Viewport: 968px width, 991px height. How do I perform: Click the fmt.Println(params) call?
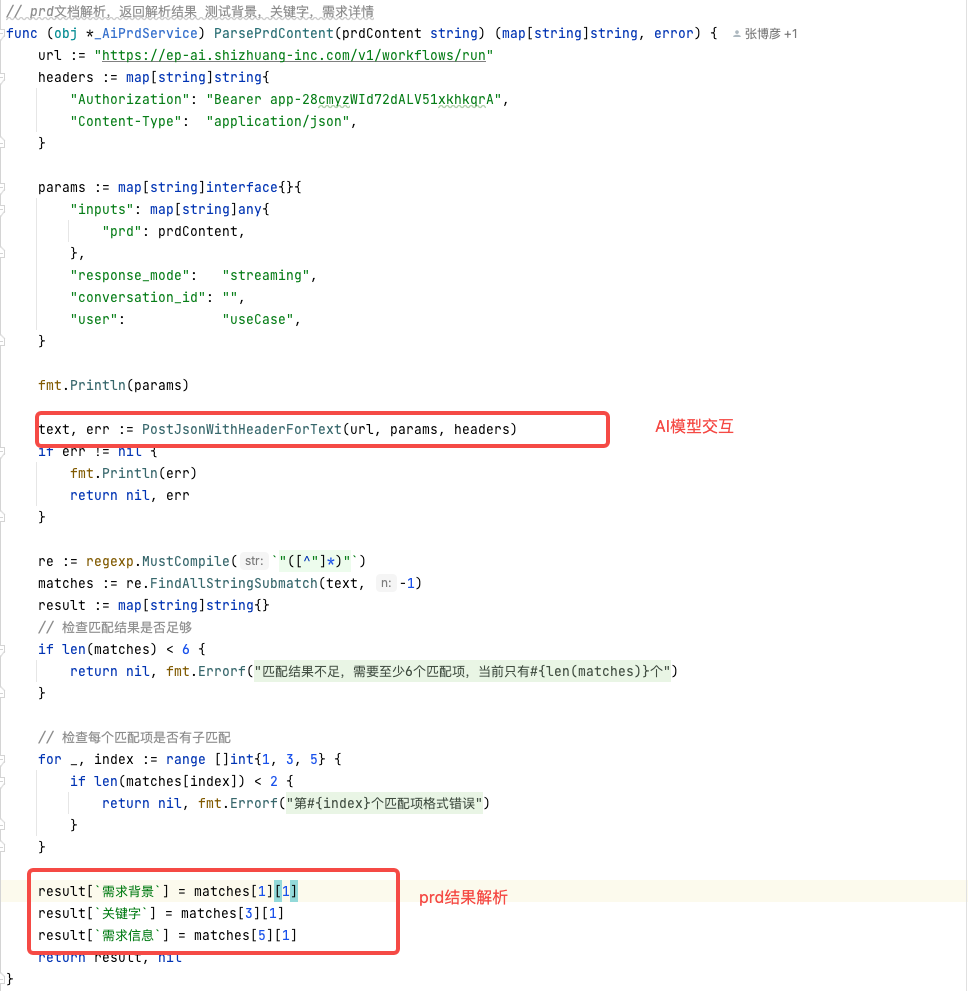[114, 386]
